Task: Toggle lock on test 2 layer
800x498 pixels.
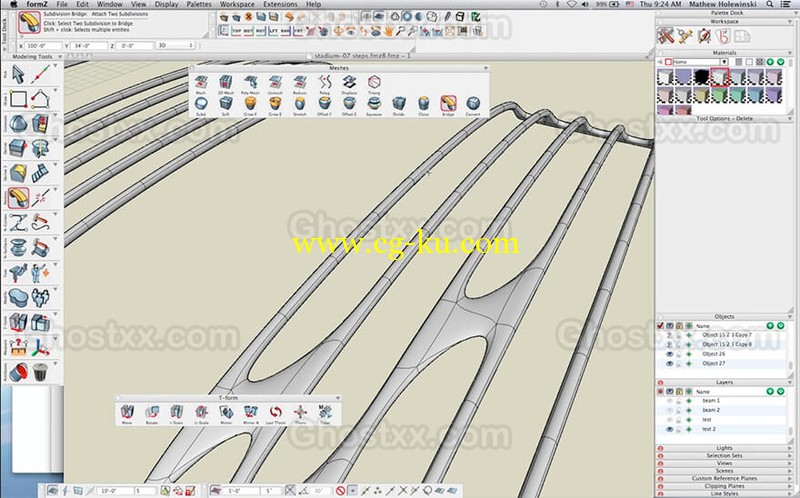Action: click(x=679, y=430)
